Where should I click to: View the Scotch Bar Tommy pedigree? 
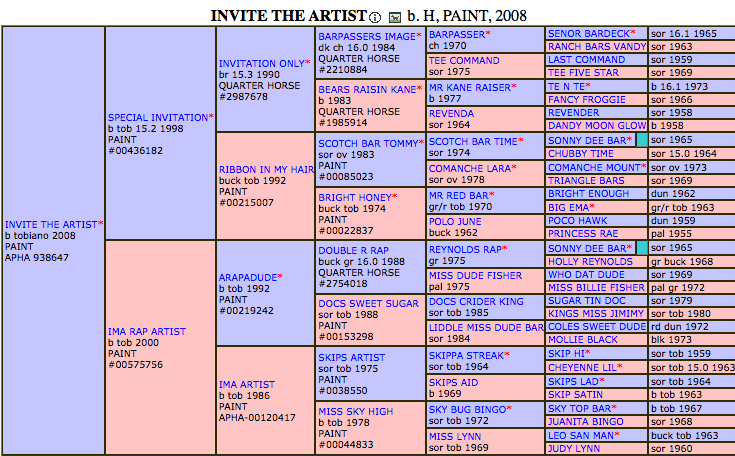point(367,143)
